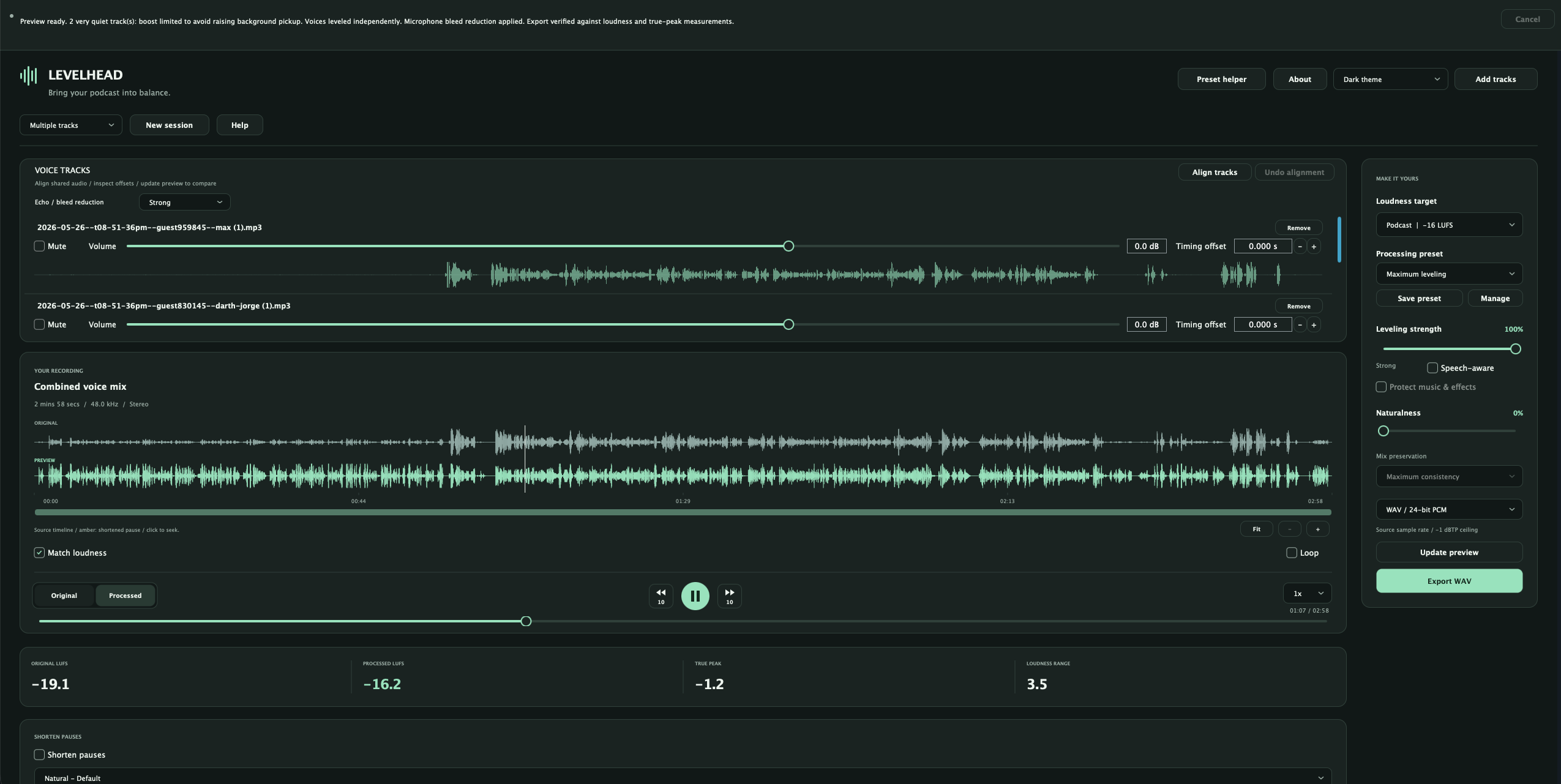Click the Leveling strength slider handle
Image resolution: width=1561 pixels, height=784 pixels.
(x=1515, y=349)
